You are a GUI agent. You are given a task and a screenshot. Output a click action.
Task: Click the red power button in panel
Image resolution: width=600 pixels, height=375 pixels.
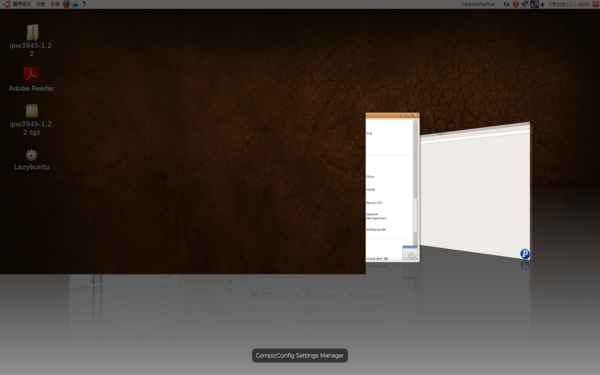coord(595,4)
